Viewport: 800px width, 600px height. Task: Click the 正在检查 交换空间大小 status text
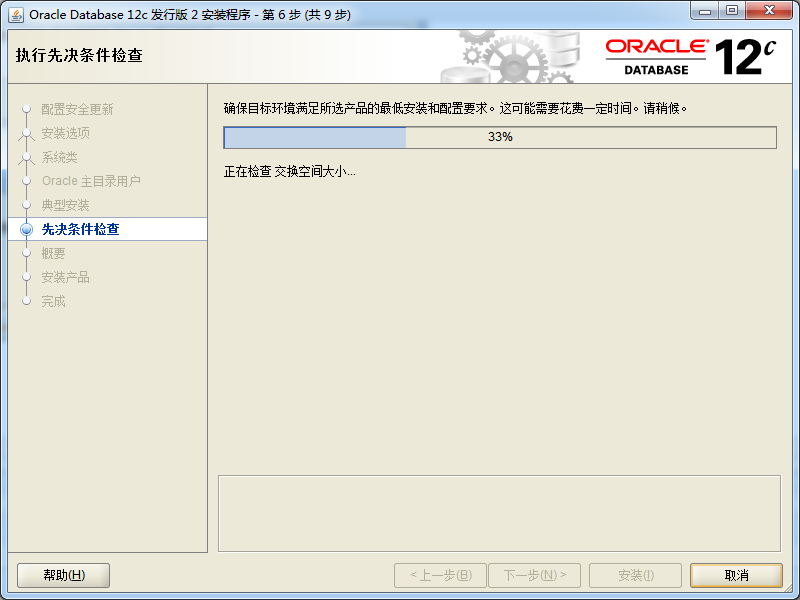tap(290, 171)
